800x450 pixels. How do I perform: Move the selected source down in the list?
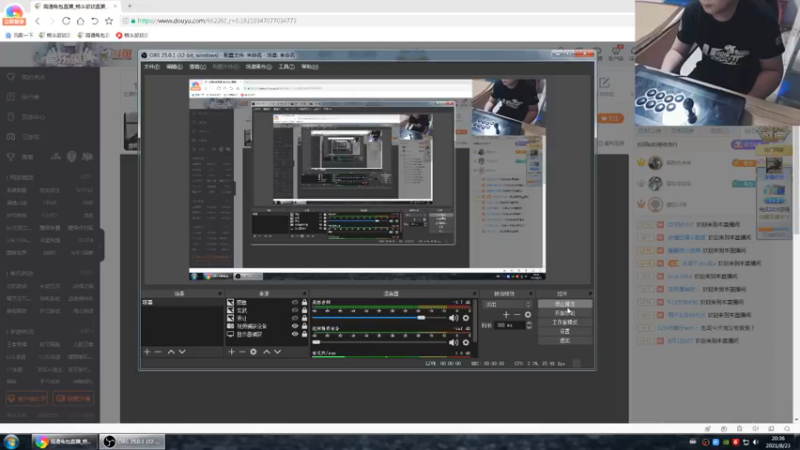(x=278, y=352)
